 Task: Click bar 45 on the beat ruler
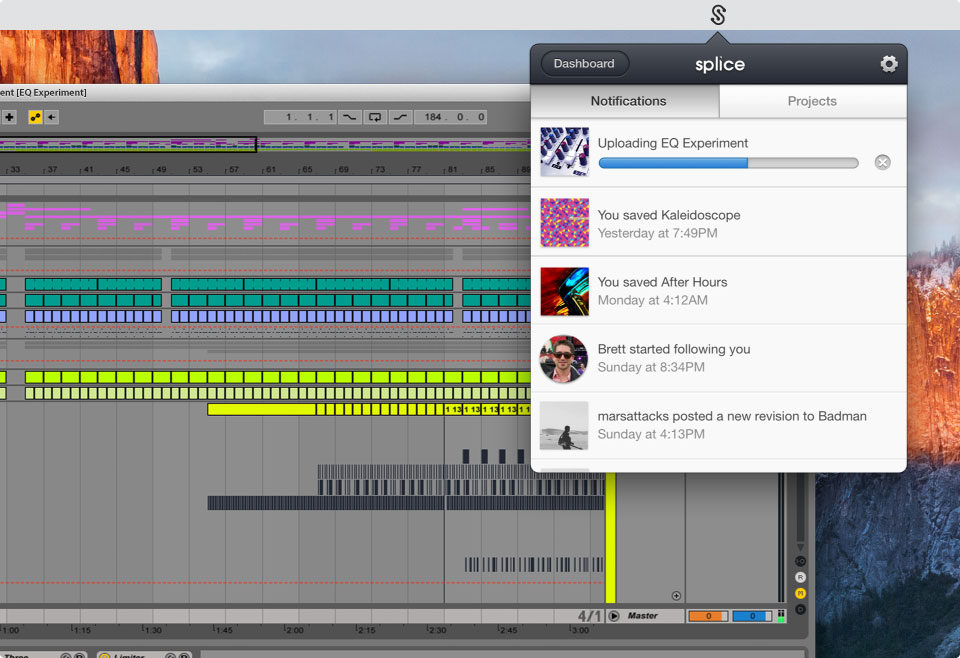click(125, 170)
